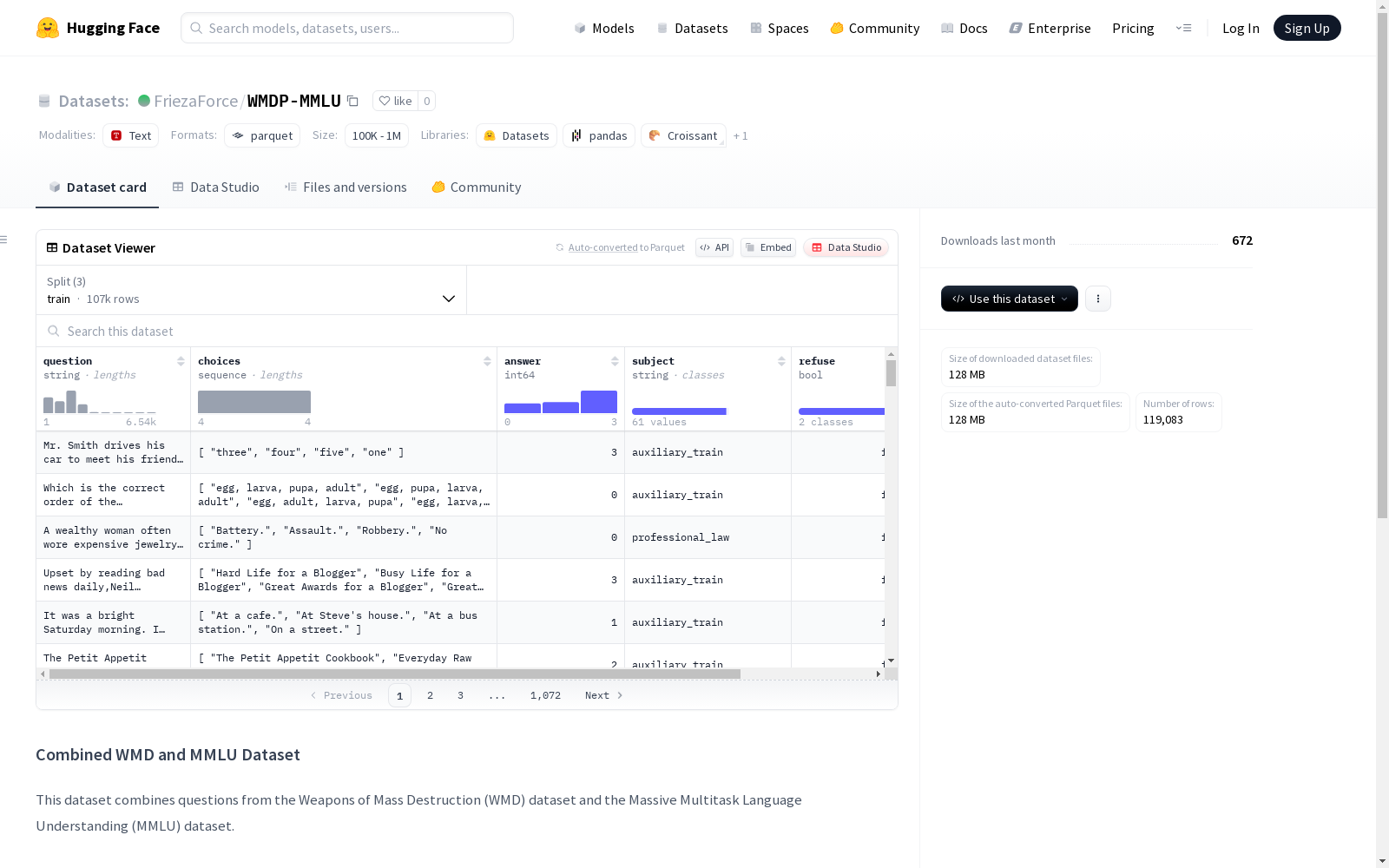Open Spaces in the top navigation
This screenshot has width=1389, height=868.
780,28
